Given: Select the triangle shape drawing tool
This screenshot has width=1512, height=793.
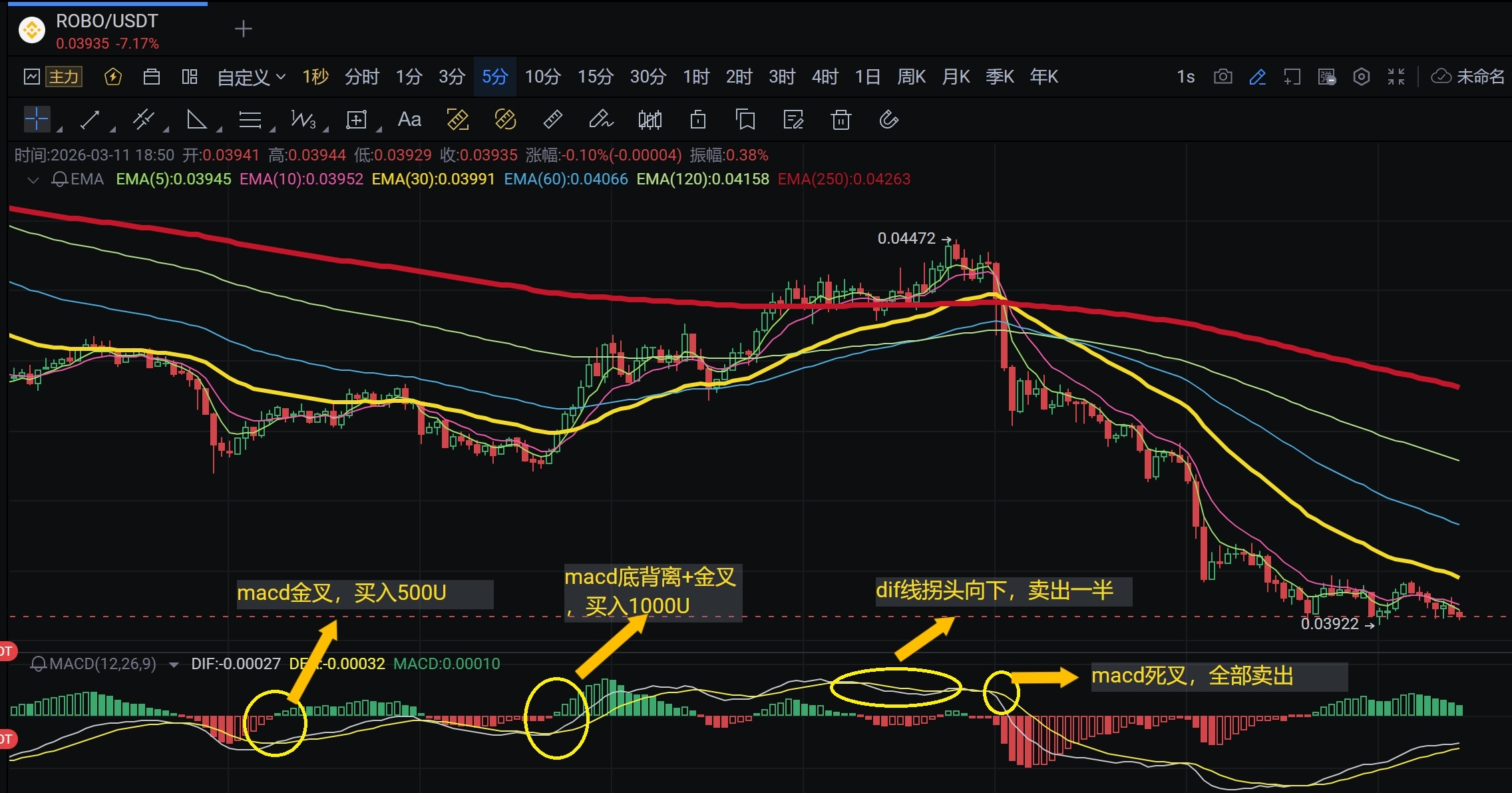Looking at the screenshot, I should pyautogui.click(x=196, y=120).
